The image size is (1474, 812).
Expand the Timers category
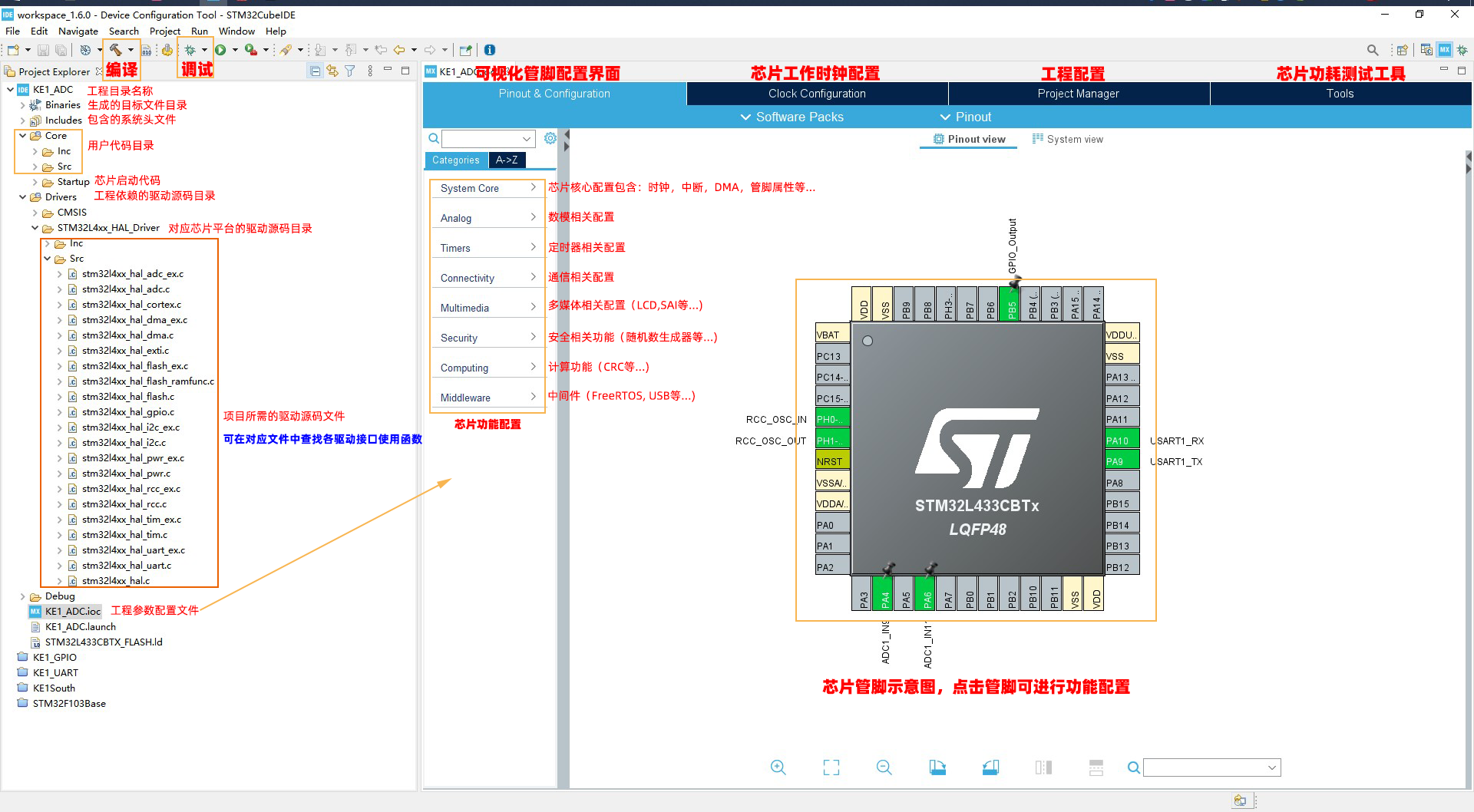pos(488,248)
